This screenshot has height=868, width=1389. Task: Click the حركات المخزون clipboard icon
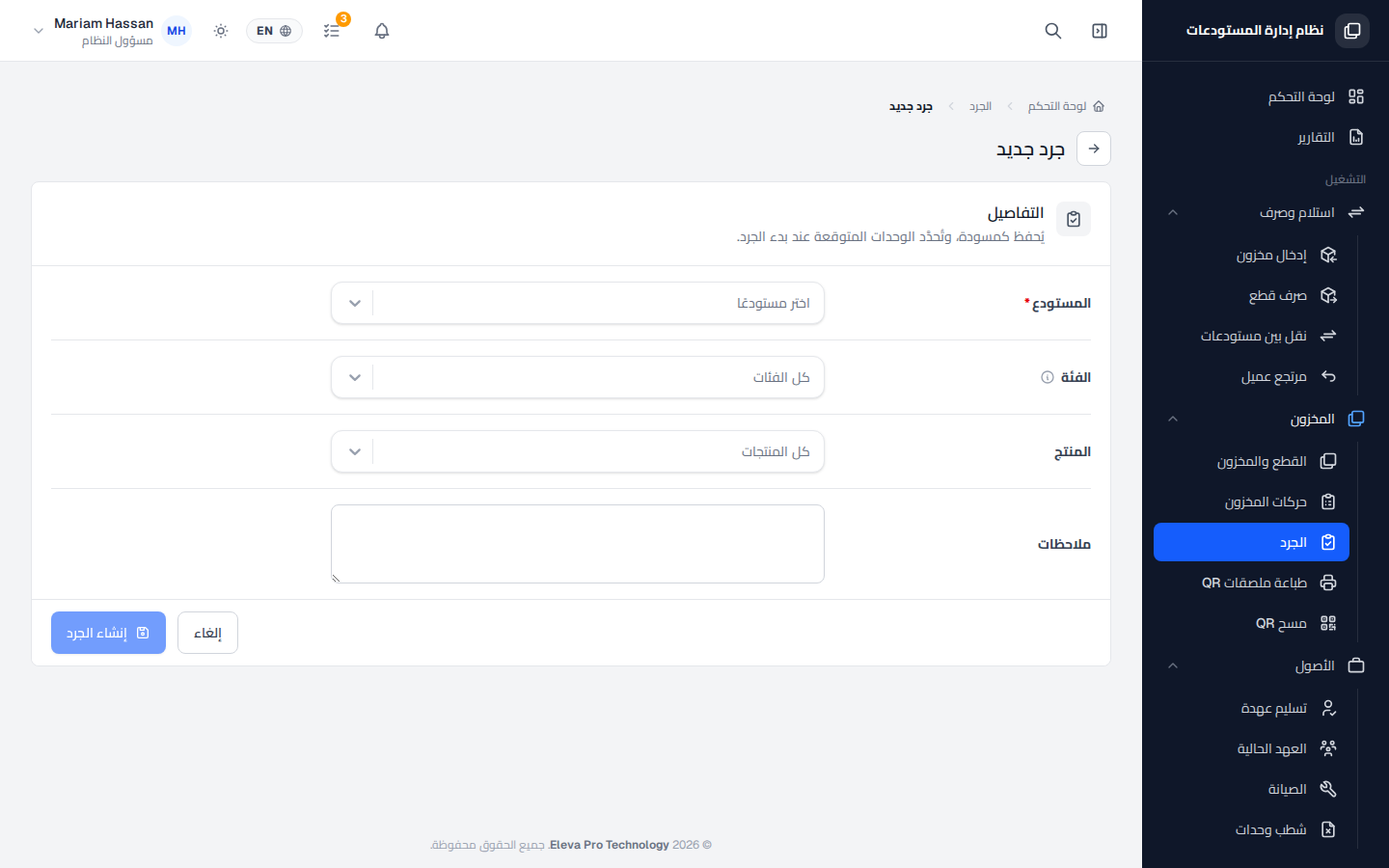pos(1328,502)
